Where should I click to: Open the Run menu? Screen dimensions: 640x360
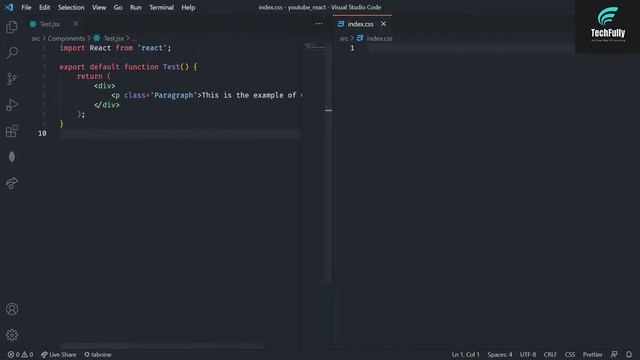136,7
